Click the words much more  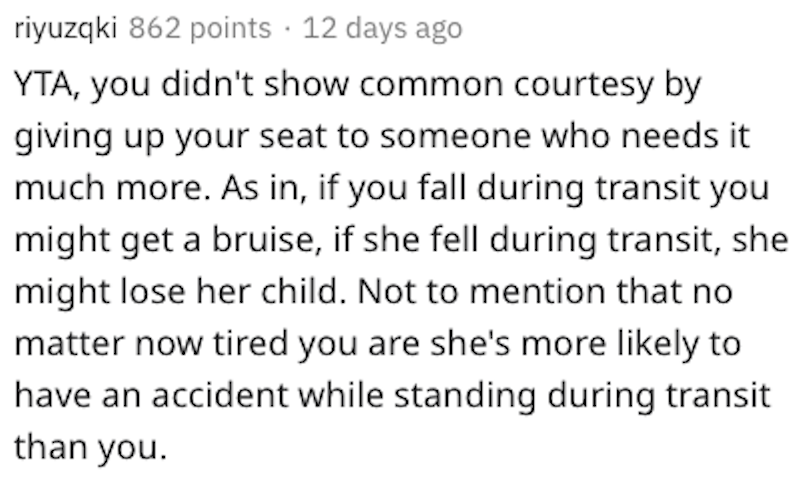click(x=108, y=188)
